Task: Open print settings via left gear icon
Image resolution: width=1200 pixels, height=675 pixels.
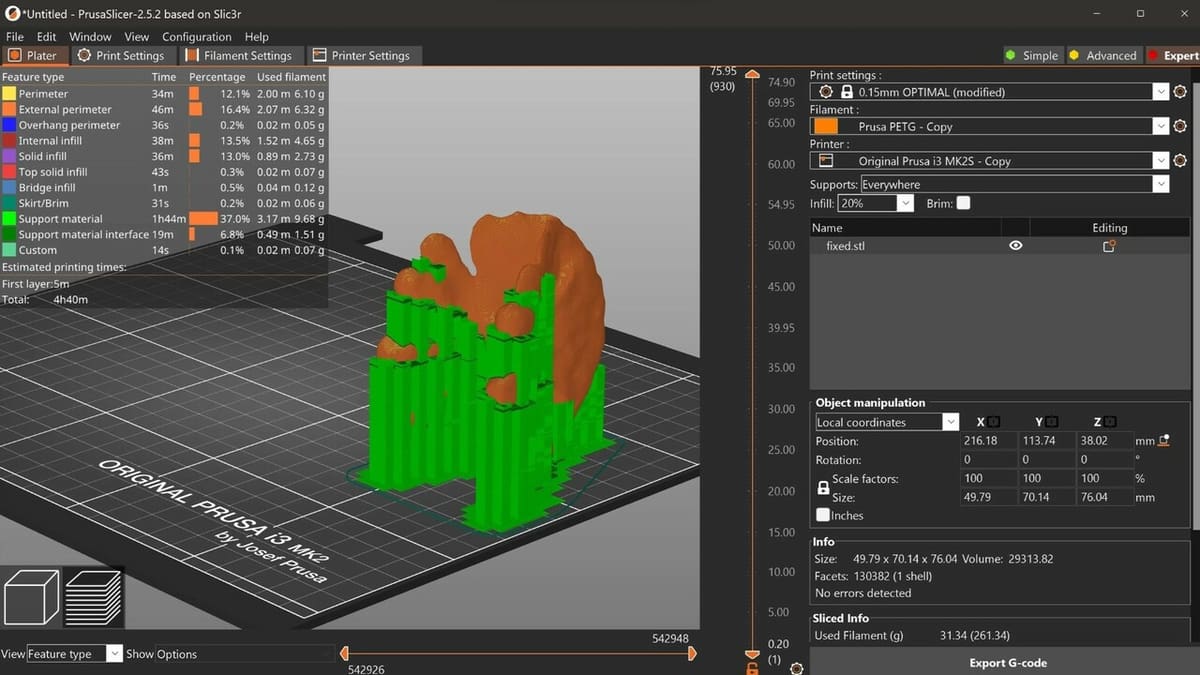Action: pos(825,92)
